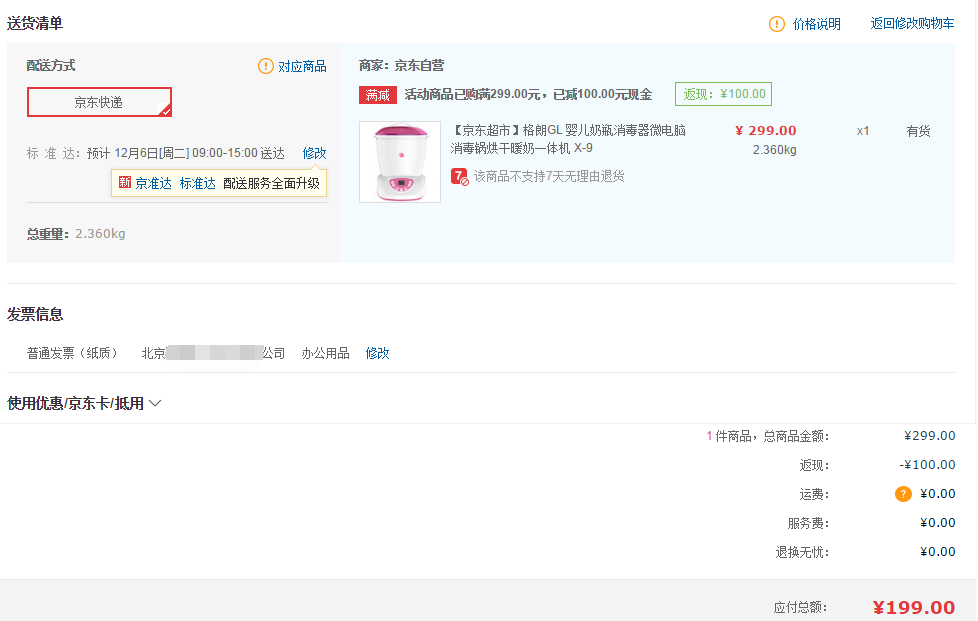
Task: Click product price ¥299.00
Action: (x=766, y=131)
